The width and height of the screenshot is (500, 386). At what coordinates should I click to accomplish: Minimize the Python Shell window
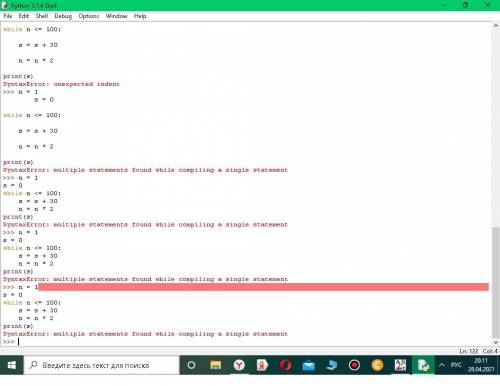click(x=444, y=5)
